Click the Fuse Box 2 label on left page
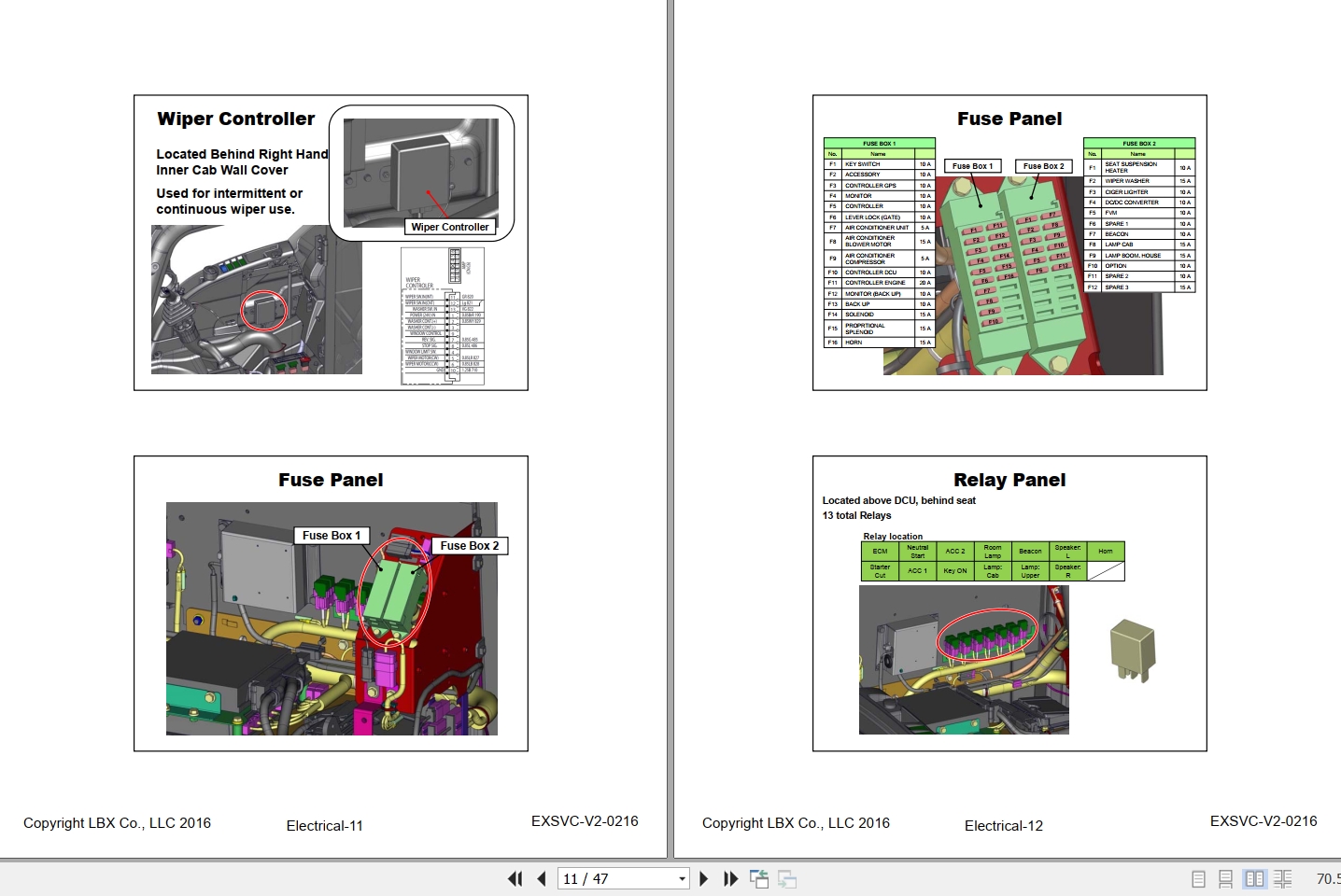This screenshot has height=896, width=1341. [x=470, y=546]
